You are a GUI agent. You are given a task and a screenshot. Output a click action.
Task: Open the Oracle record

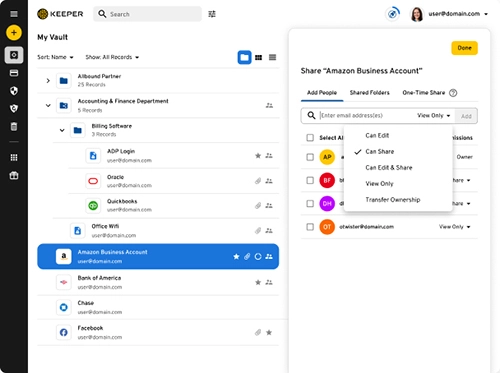[174, 181]
